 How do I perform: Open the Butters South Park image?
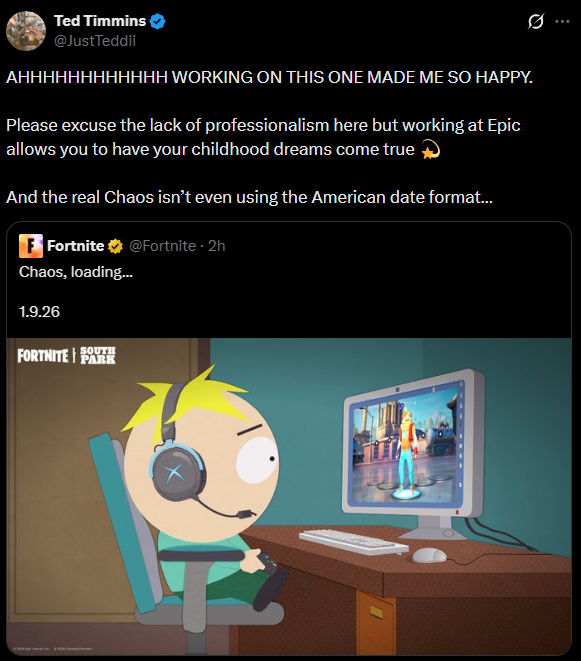(289, 497)
